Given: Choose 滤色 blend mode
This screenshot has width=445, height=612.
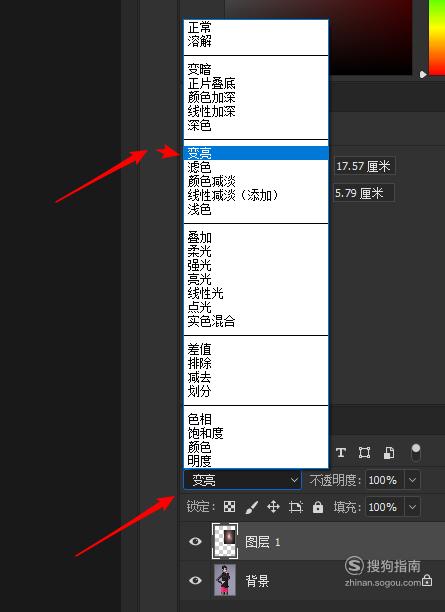Looking at the screenshot, I should (x=256, y=167).
